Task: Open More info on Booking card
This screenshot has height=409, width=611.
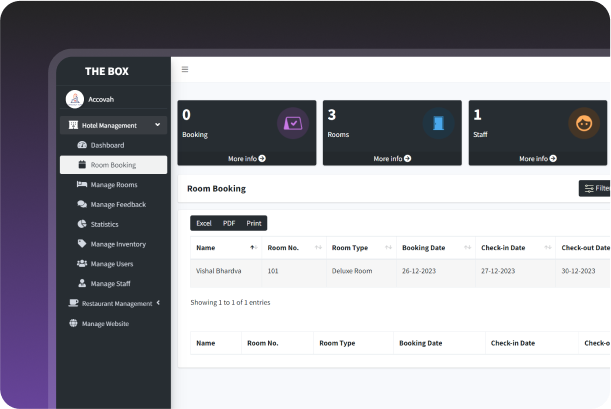Action: 246,158
